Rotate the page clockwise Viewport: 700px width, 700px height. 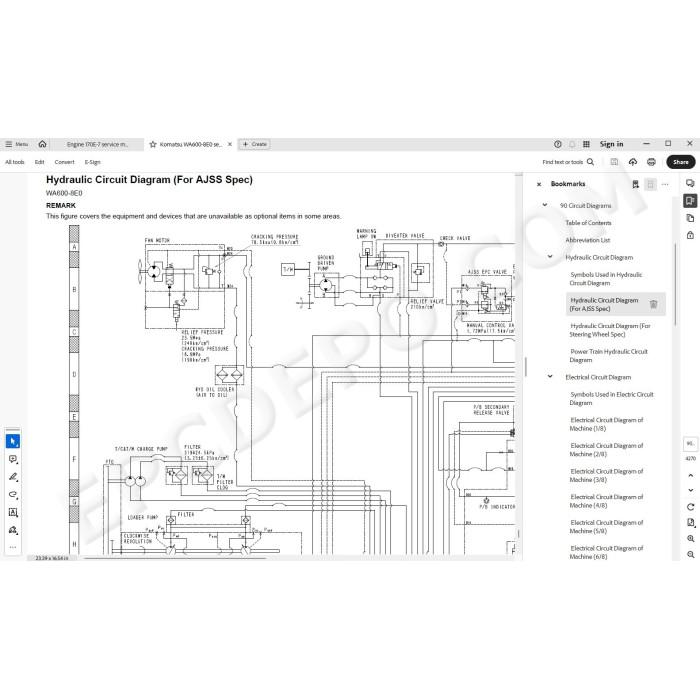pos(691,507)
